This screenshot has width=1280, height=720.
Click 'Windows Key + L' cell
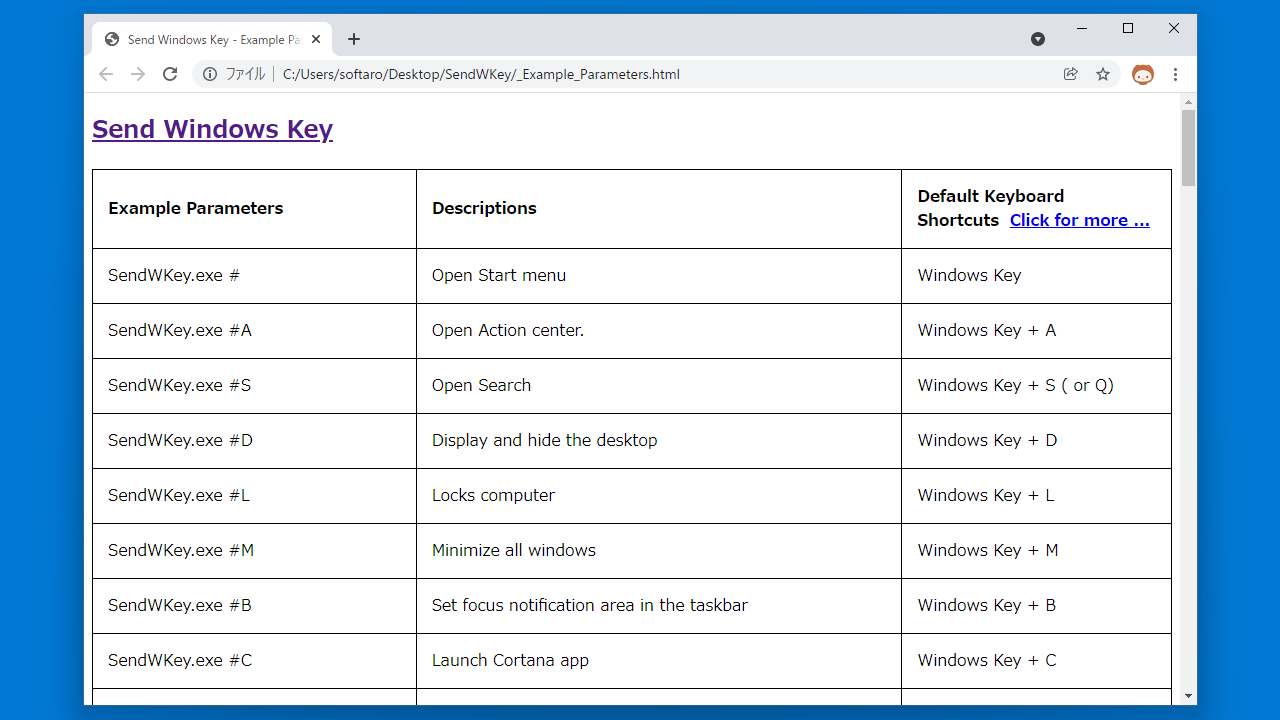1036,496
